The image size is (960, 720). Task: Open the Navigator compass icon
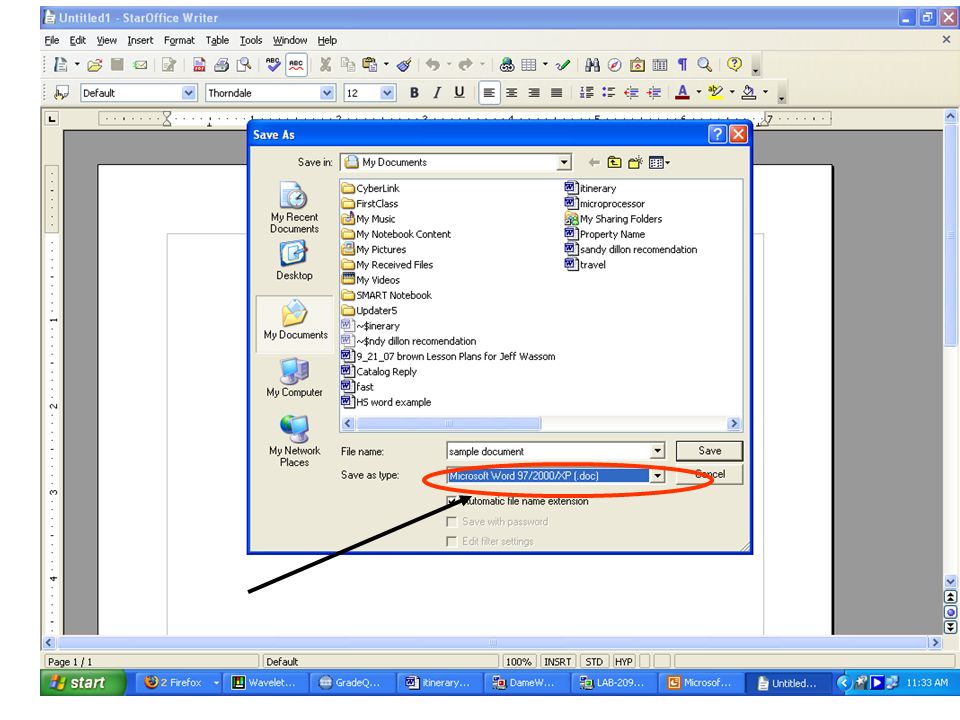click(615, 64)
